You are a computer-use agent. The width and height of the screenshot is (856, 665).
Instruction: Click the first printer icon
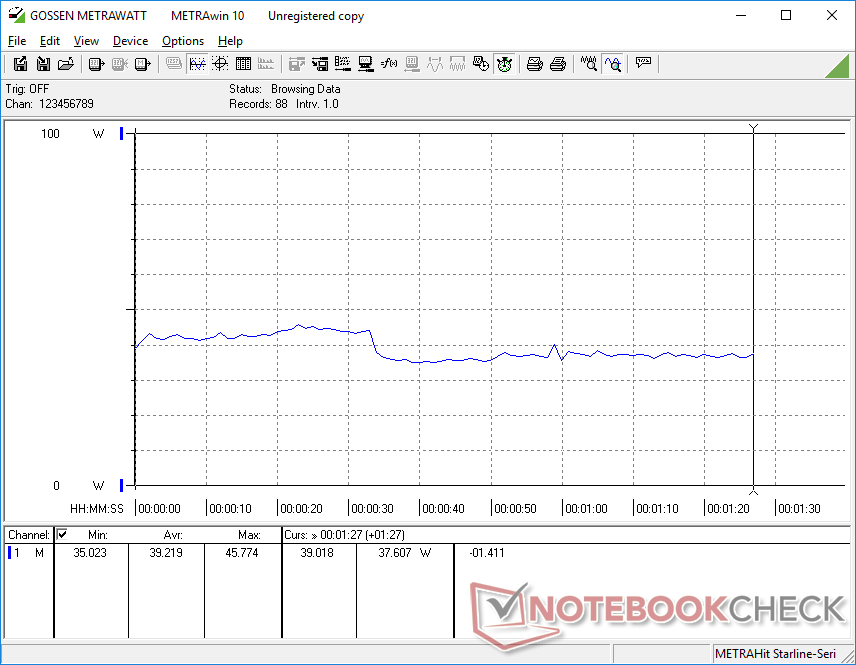535,64
